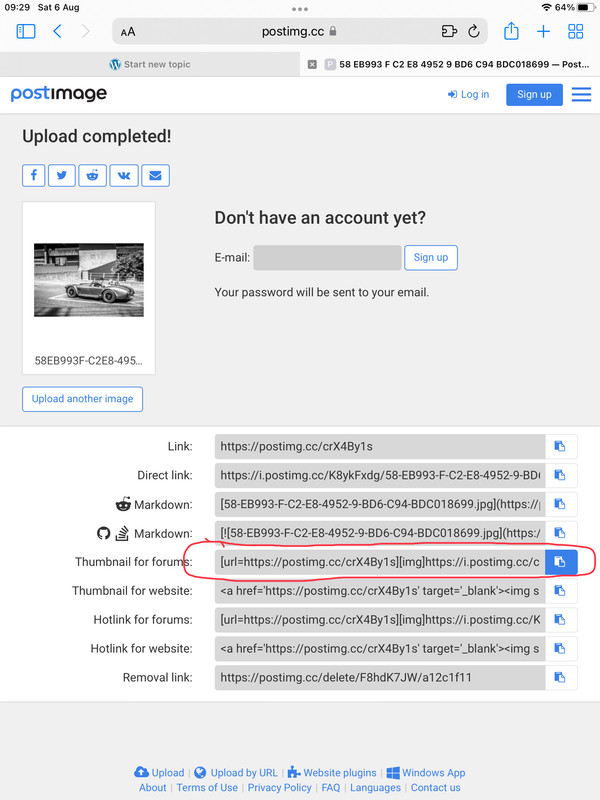Copy the Removal link
600x800 pixels.
(x=561, y=678)
